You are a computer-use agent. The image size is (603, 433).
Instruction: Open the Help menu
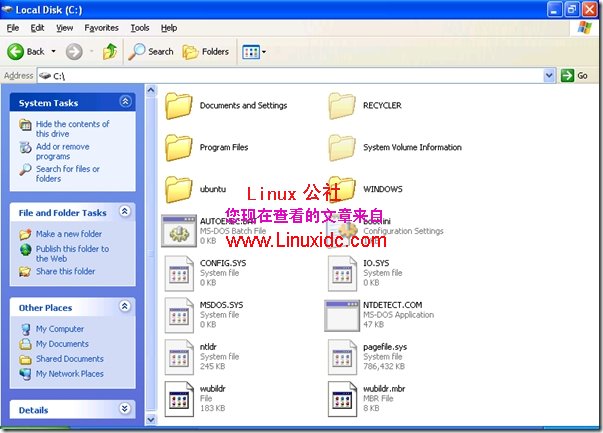tap(169, 28)
